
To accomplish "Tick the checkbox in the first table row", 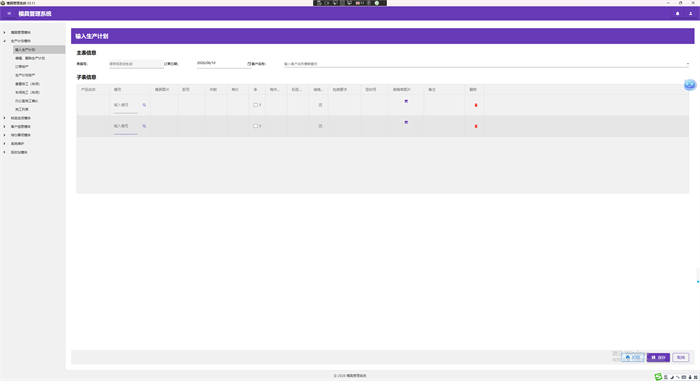I will (255, 105).
